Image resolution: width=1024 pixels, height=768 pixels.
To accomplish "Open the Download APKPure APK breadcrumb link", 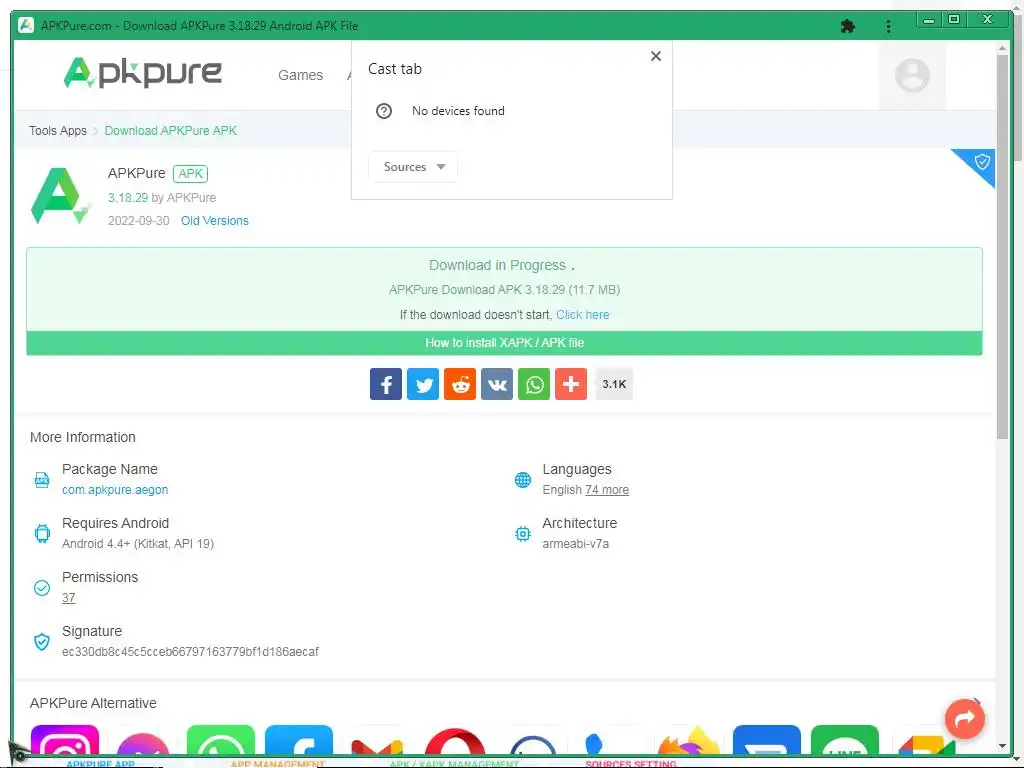I will [x=170, y=131].
